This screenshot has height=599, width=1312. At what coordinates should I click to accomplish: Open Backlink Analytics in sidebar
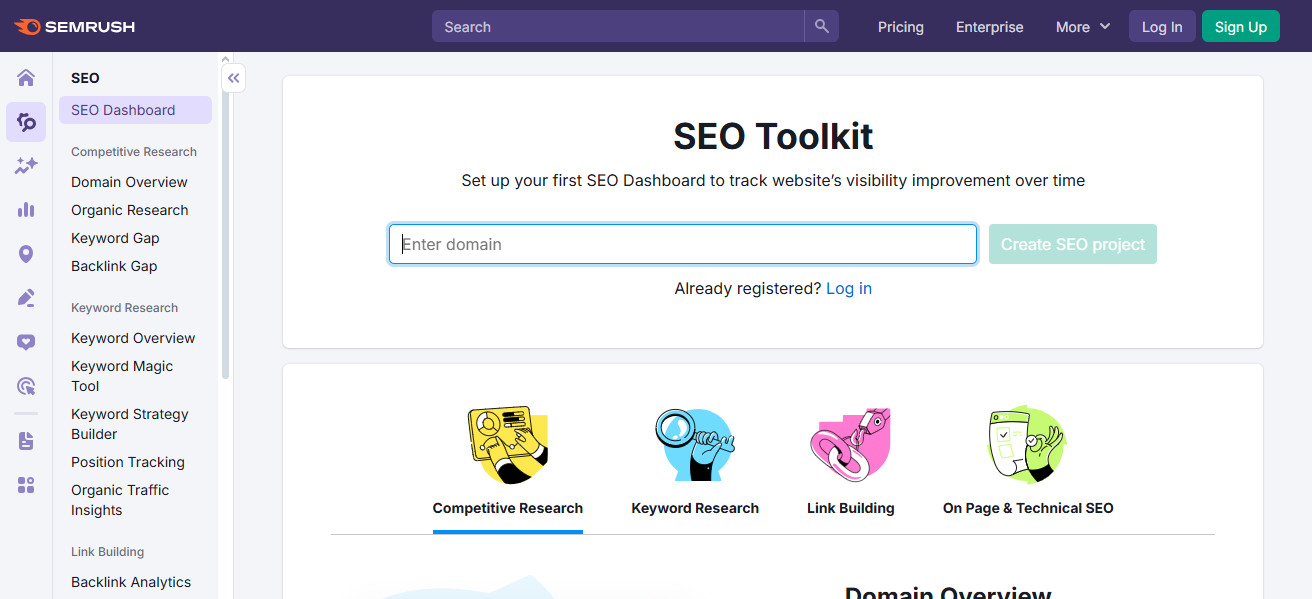[x=131, y=582]
